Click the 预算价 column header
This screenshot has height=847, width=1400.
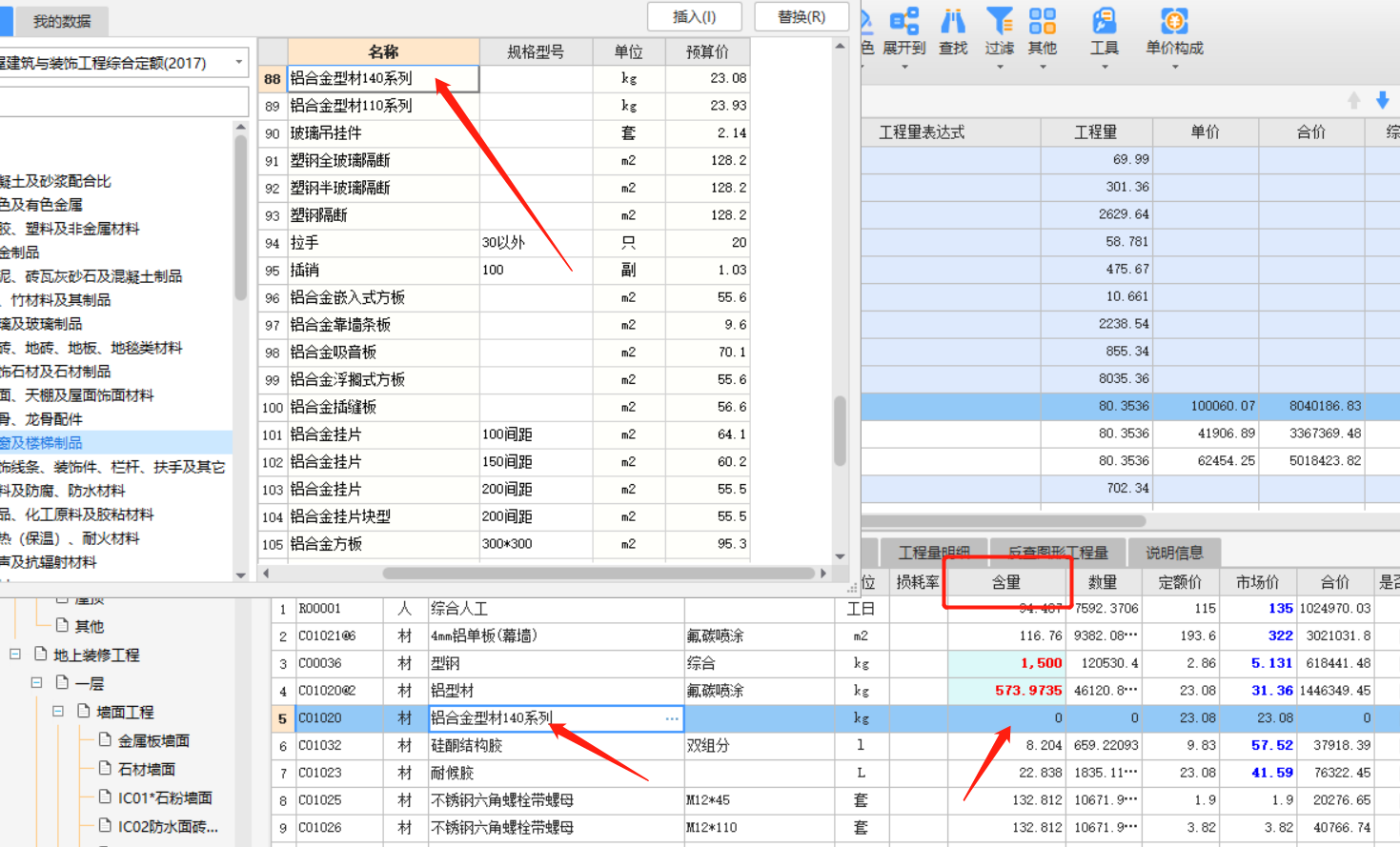(x=707, y=51)
